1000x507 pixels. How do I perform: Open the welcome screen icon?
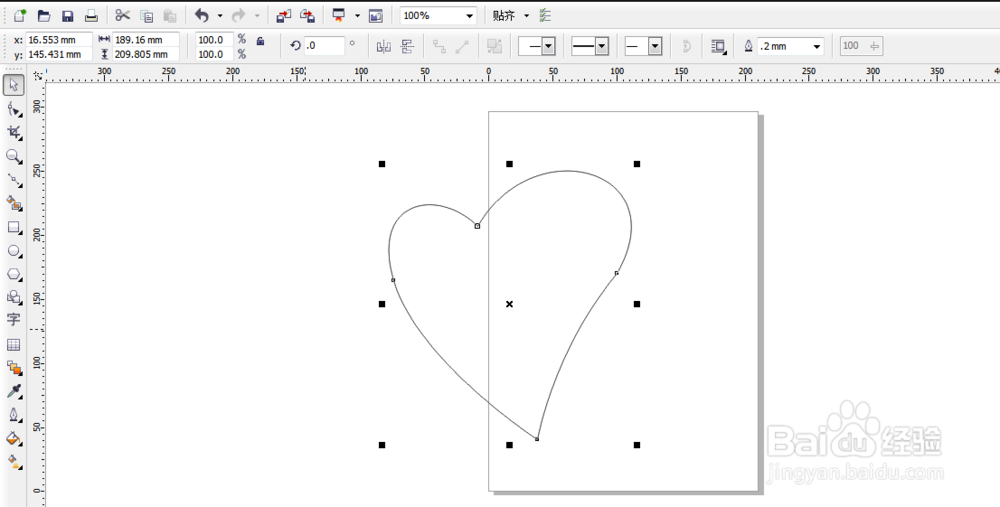click(376, 16)
